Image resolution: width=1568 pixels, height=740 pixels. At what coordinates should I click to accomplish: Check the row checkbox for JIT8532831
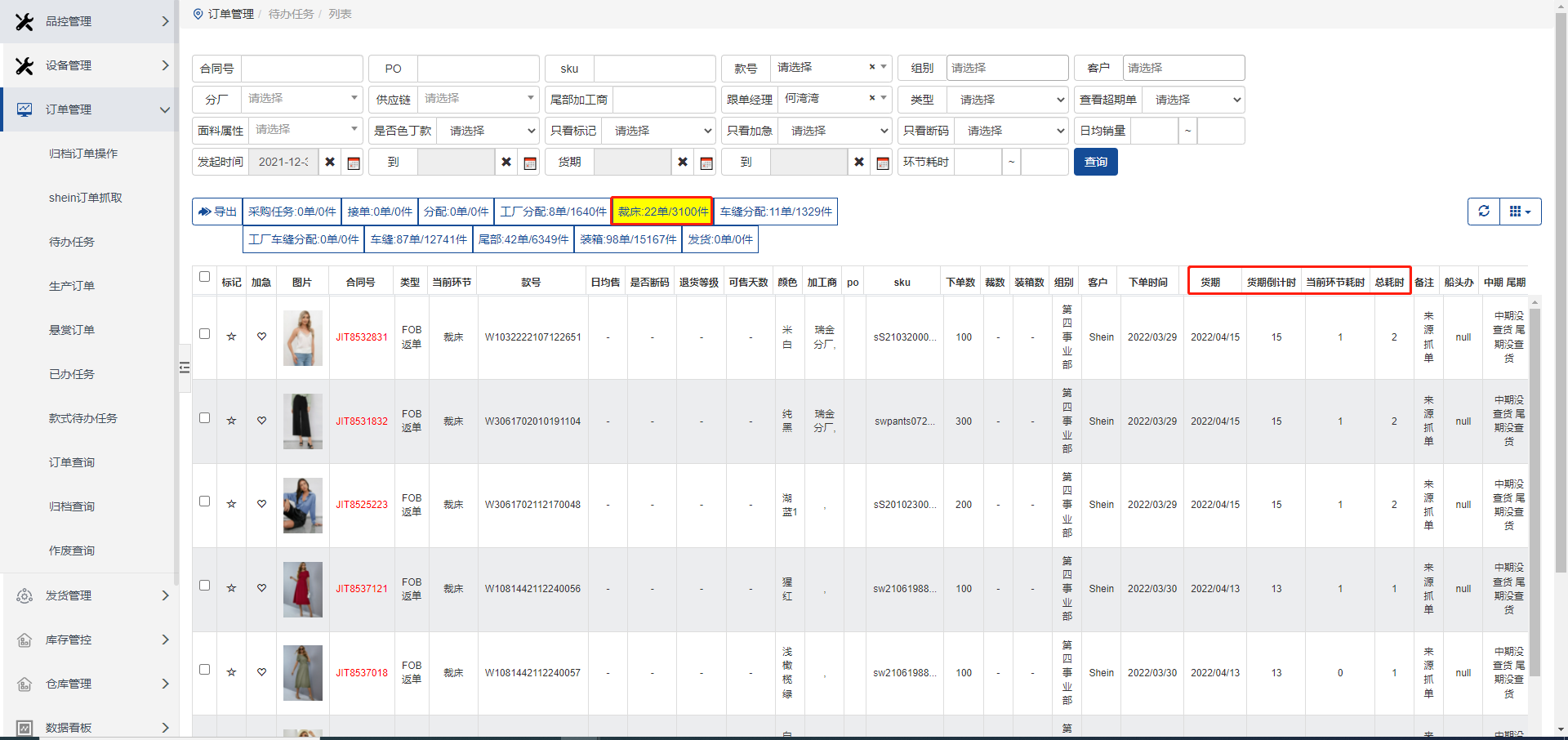tap(204, 333)
